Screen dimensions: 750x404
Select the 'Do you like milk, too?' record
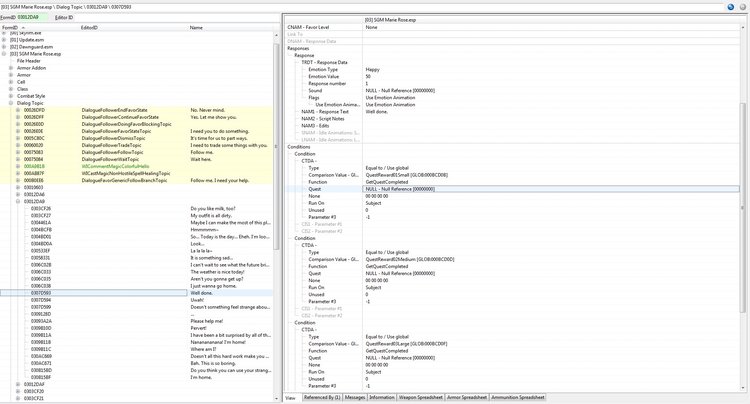click(136, 209)
